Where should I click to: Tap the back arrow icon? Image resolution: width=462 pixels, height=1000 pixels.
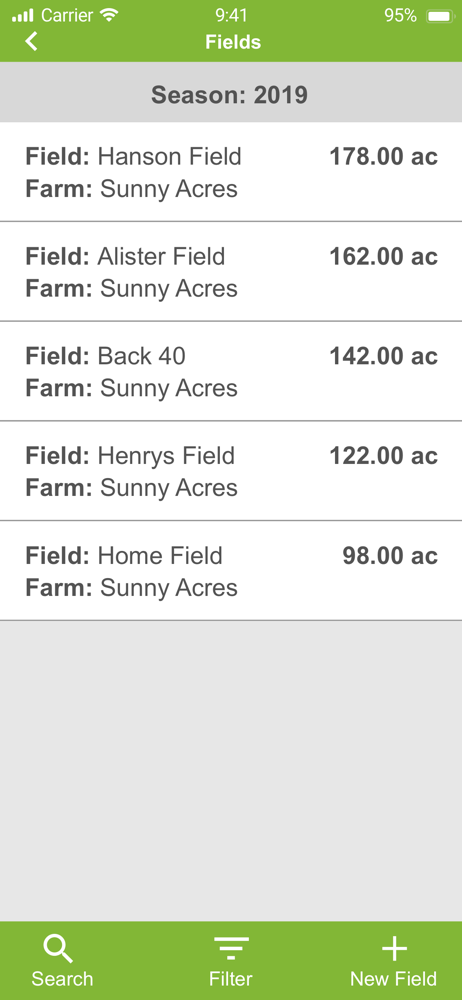pos(31,41)
